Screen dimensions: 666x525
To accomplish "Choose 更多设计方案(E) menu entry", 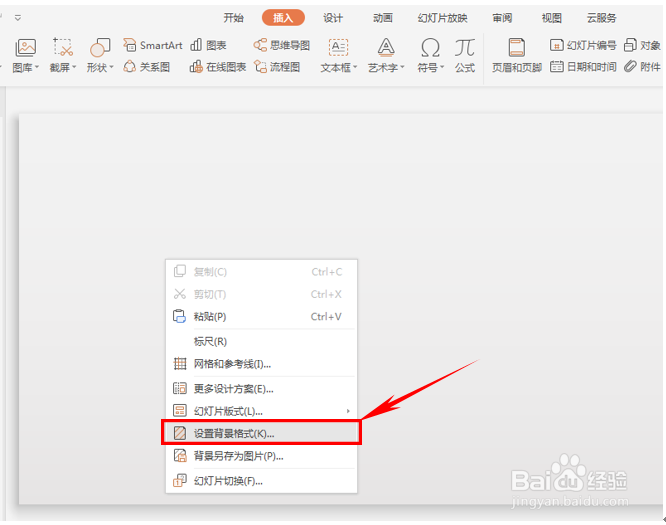I will [x=261, y=389].
